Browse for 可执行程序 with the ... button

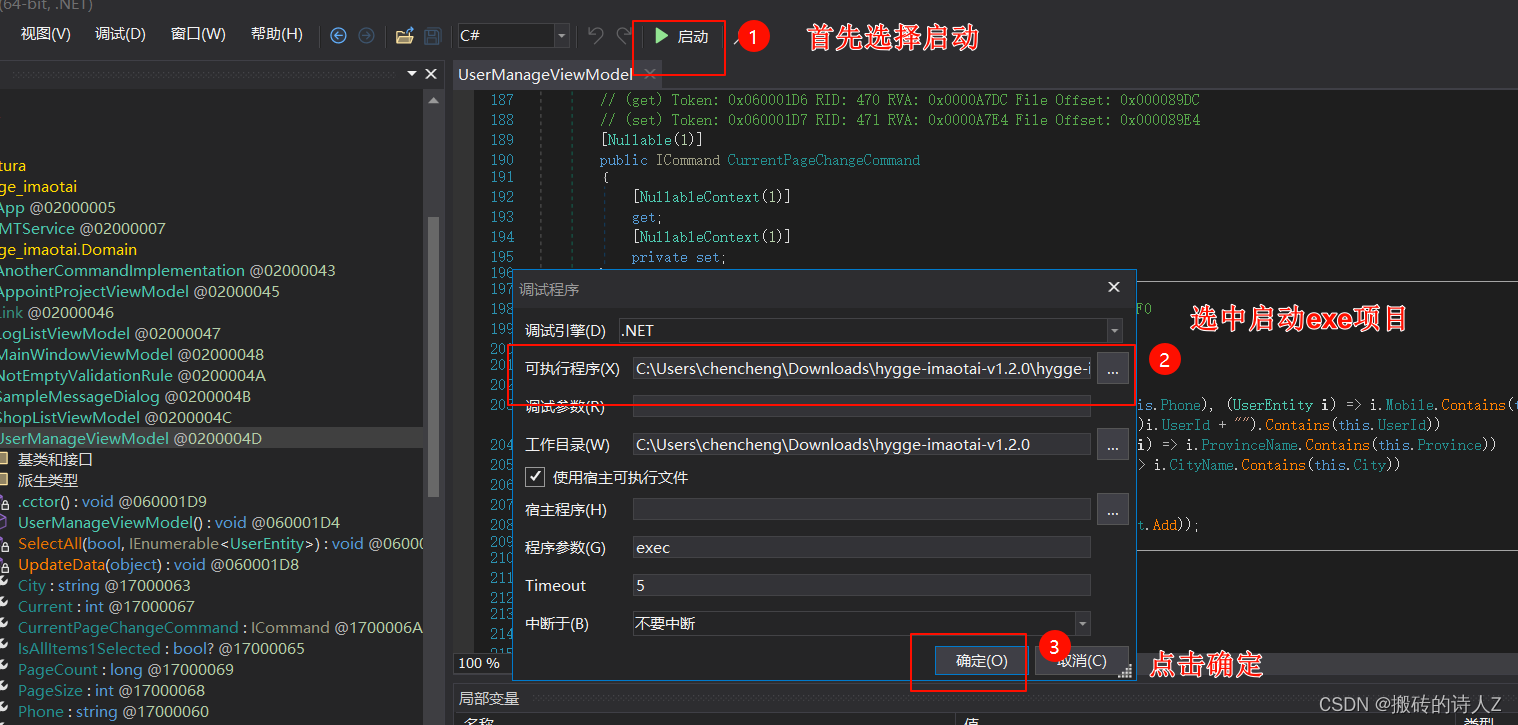(x=1113, y=368)
